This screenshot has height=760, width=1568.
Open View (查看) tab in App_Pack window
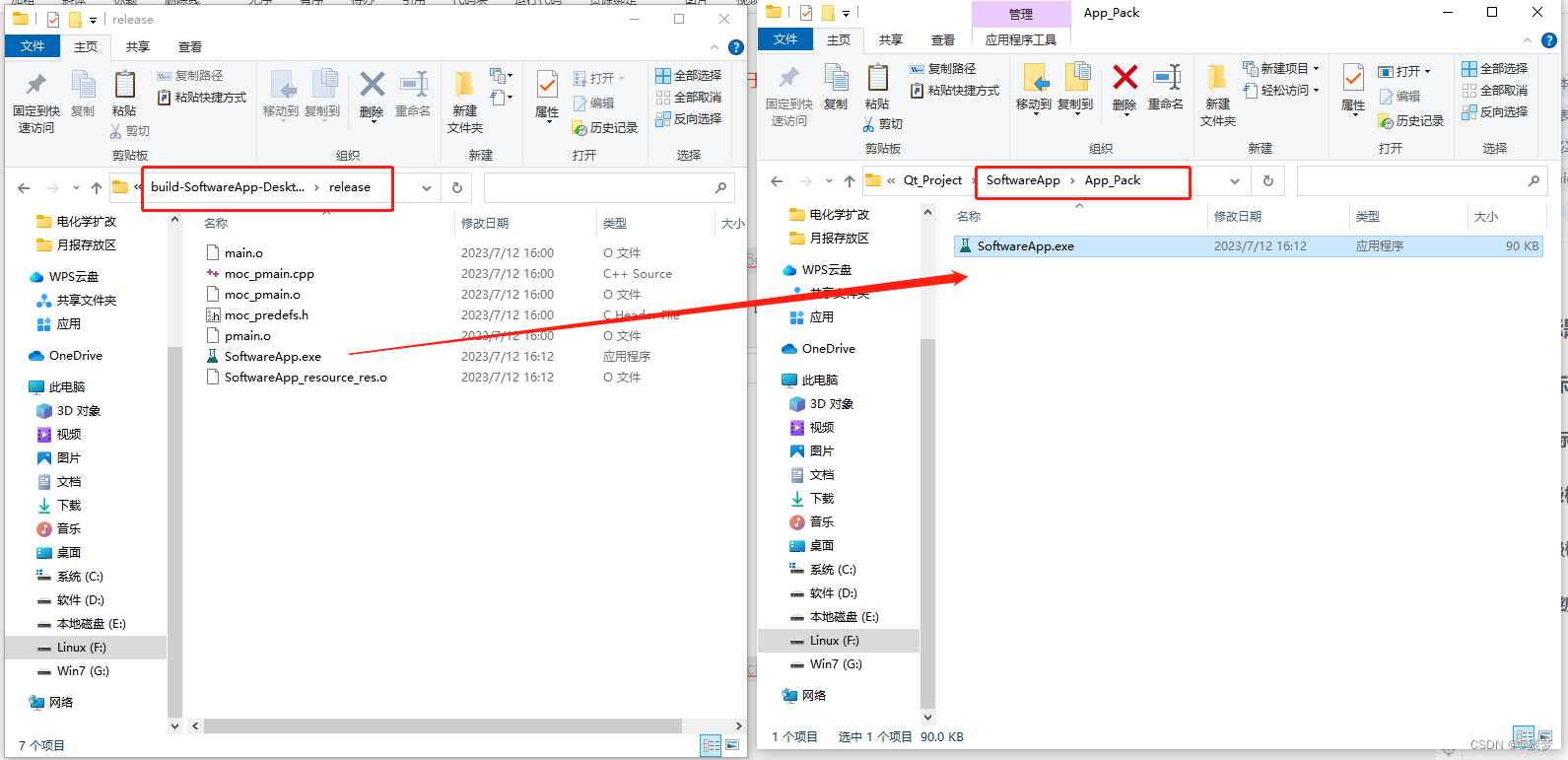point(943,39)
